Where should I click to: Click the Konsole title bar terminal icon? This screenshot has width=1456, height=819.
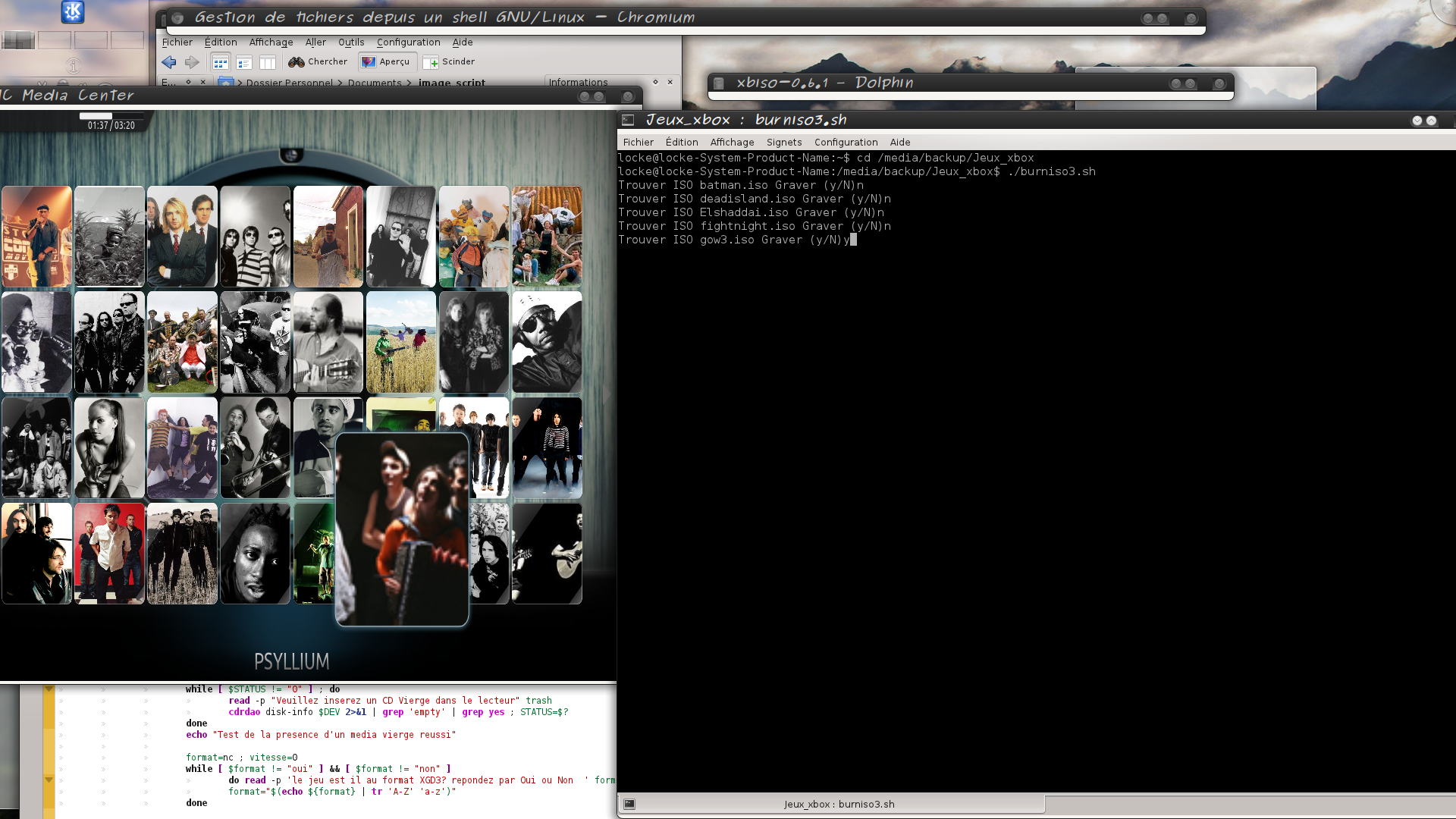(628, 120)
